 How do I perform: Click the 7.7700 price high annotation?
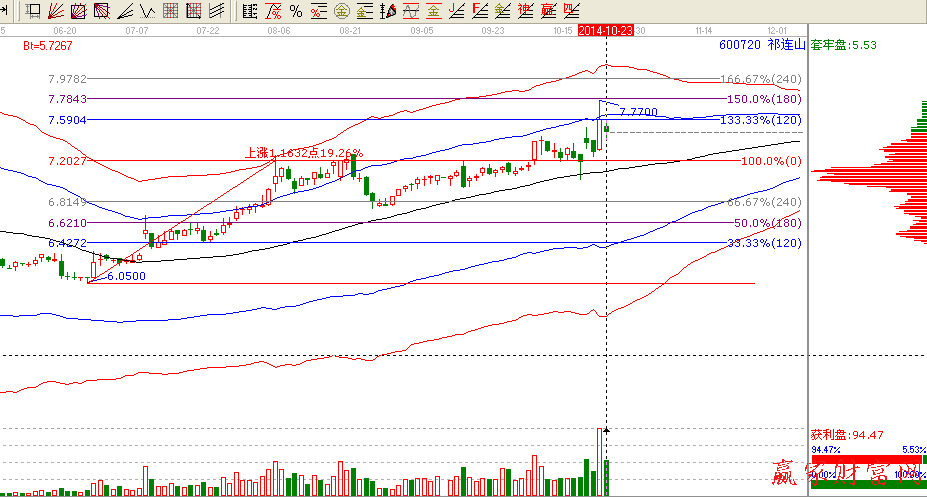[638, 111]
